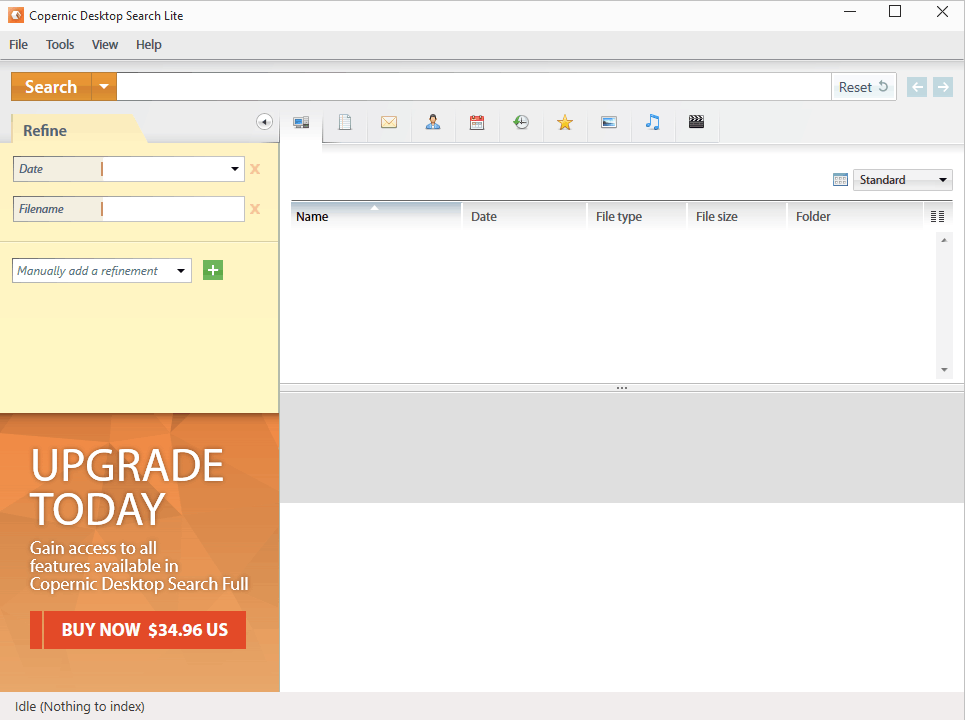
Task: Open Manually add a refinement dropdown
Action: tap(181, 271)
